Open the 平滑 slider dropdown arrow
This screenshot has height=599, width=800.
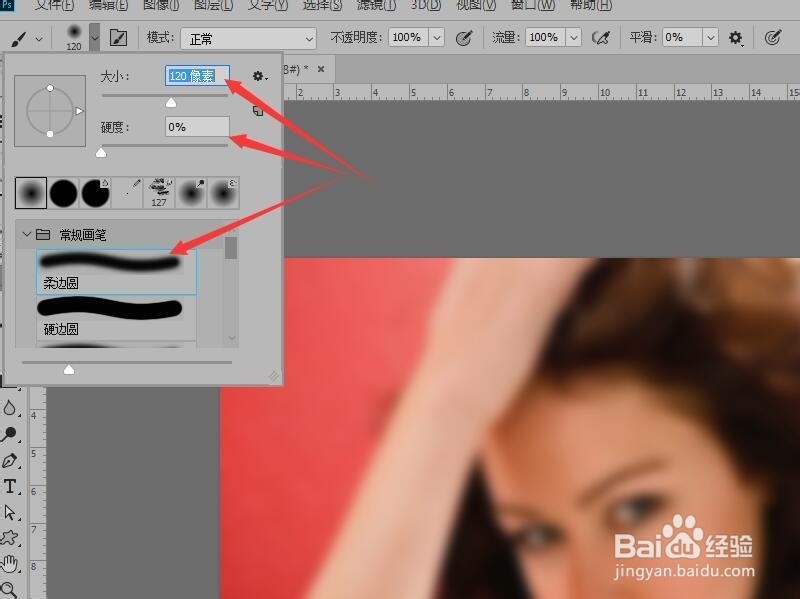[710, 38]
